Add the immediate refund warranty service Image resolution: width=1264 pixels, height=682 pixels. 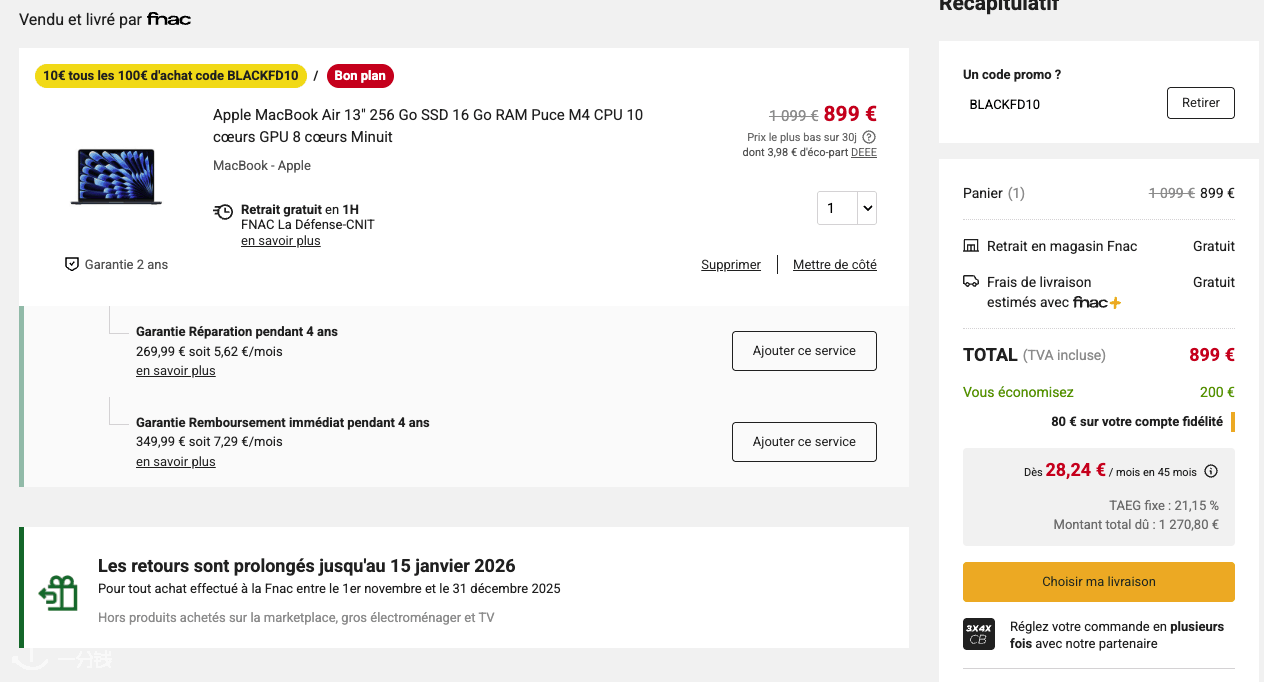tap(804, 442)
